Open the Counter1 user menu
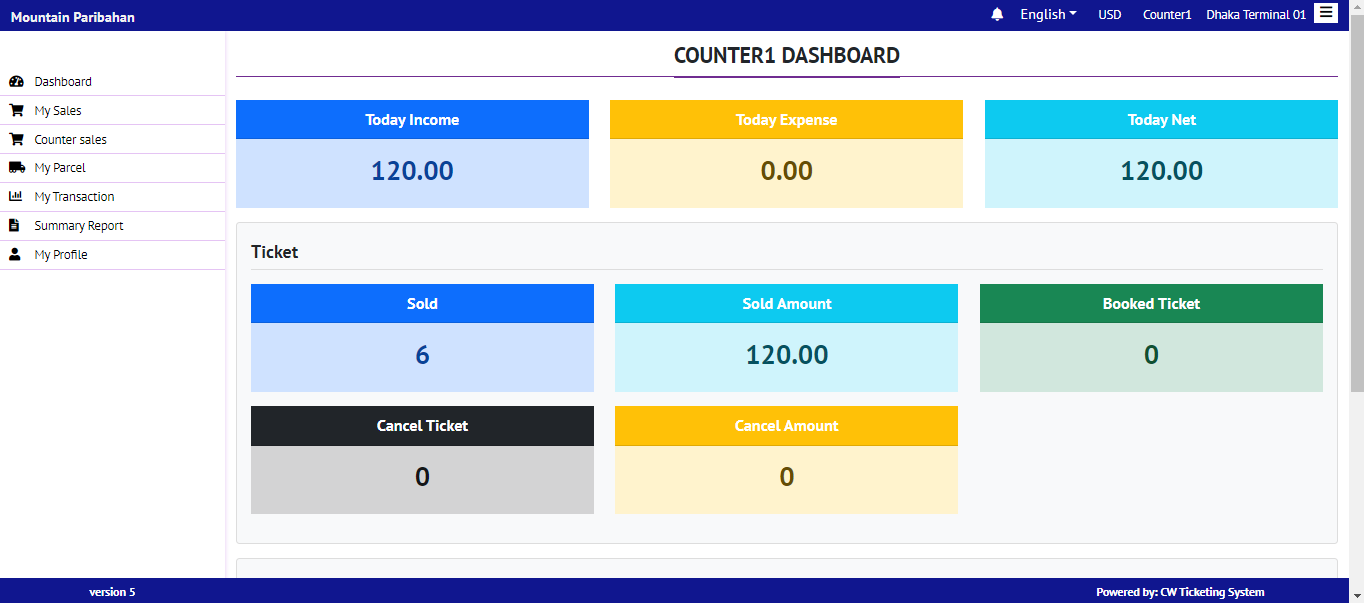This screenshot has height=603, width=1364. pos(1167,15)
